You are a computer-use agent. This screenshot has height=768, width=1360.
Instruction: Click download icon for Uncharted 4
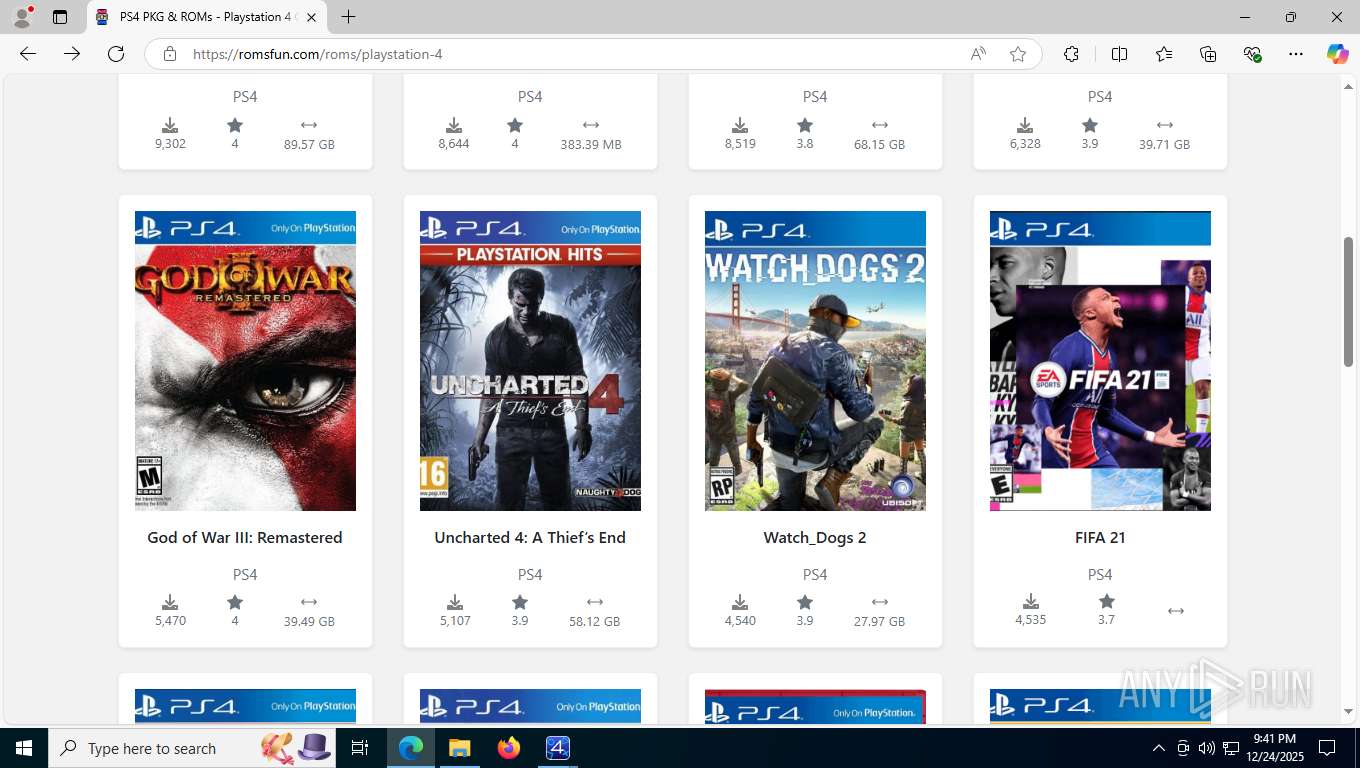tap(455, 602)
